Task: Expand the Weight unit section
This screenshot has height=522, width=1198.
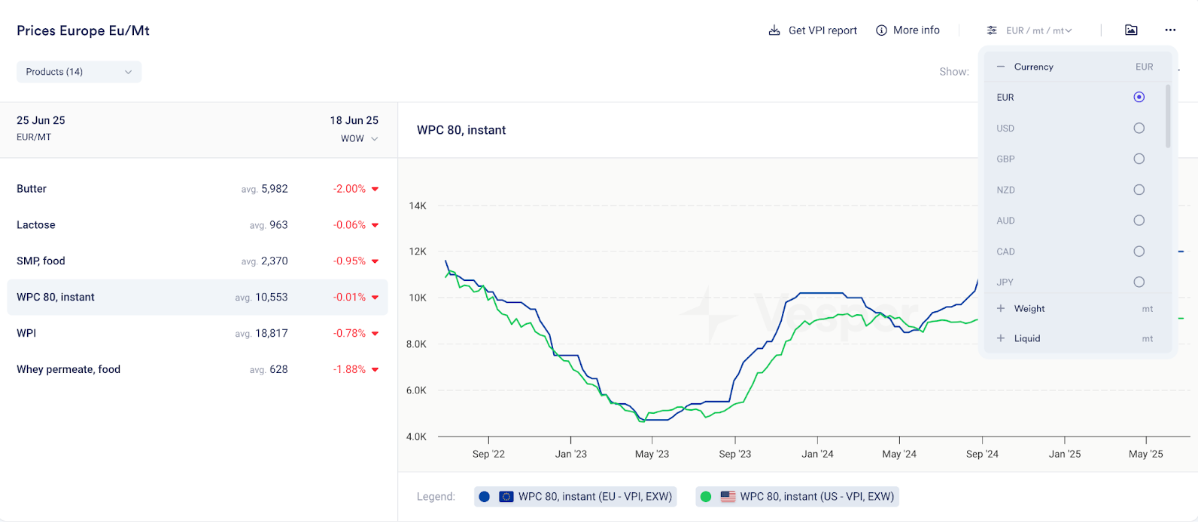Action: click(1001, 309)
